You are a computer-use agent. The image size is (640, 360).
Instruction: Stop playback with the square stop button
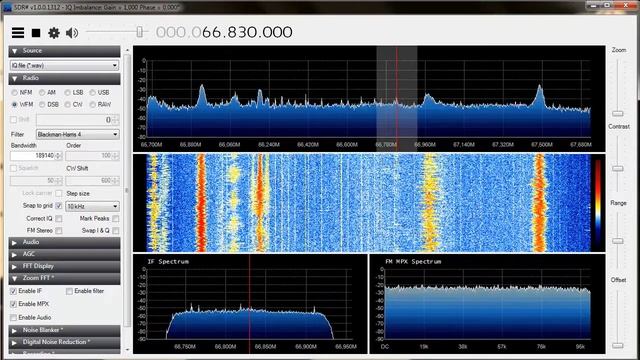click(x=36, y=33)
